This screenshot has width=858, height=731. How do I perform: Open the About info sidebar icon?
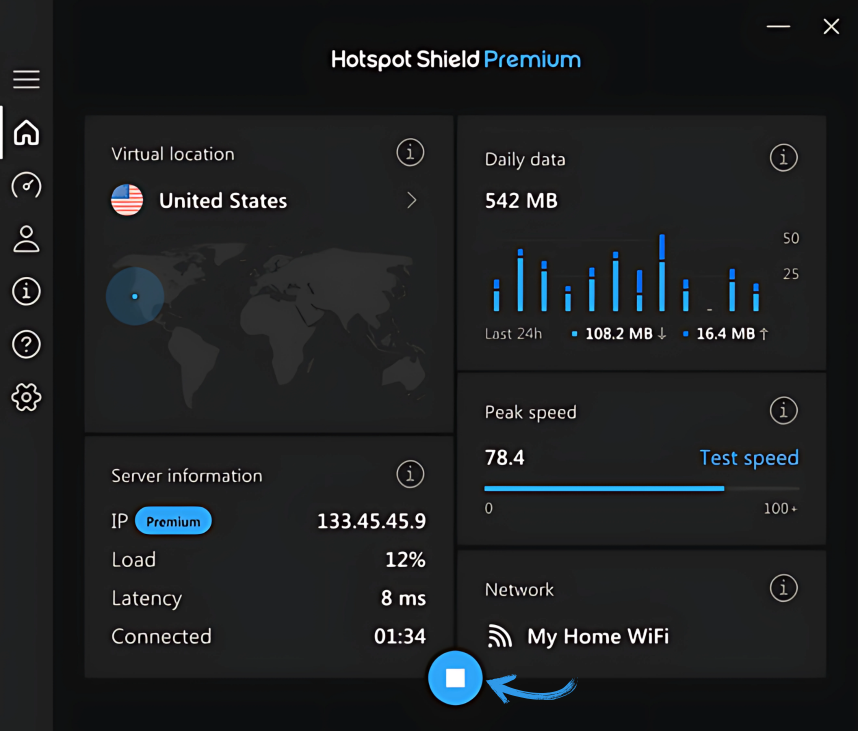point(26,291)
